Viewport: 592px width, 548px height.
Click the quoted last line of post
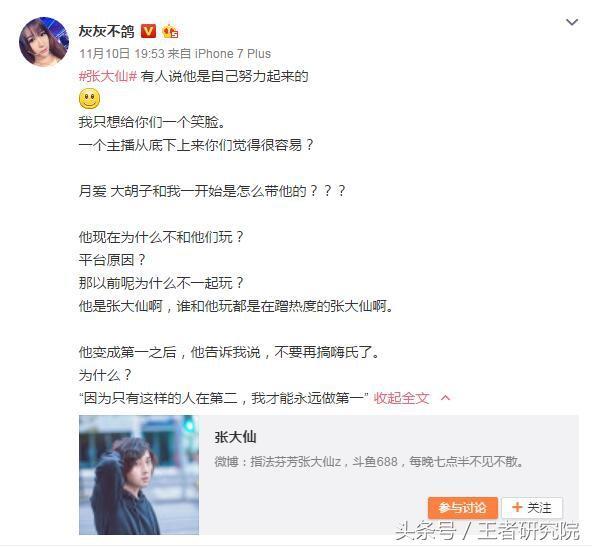click(224, 398)
